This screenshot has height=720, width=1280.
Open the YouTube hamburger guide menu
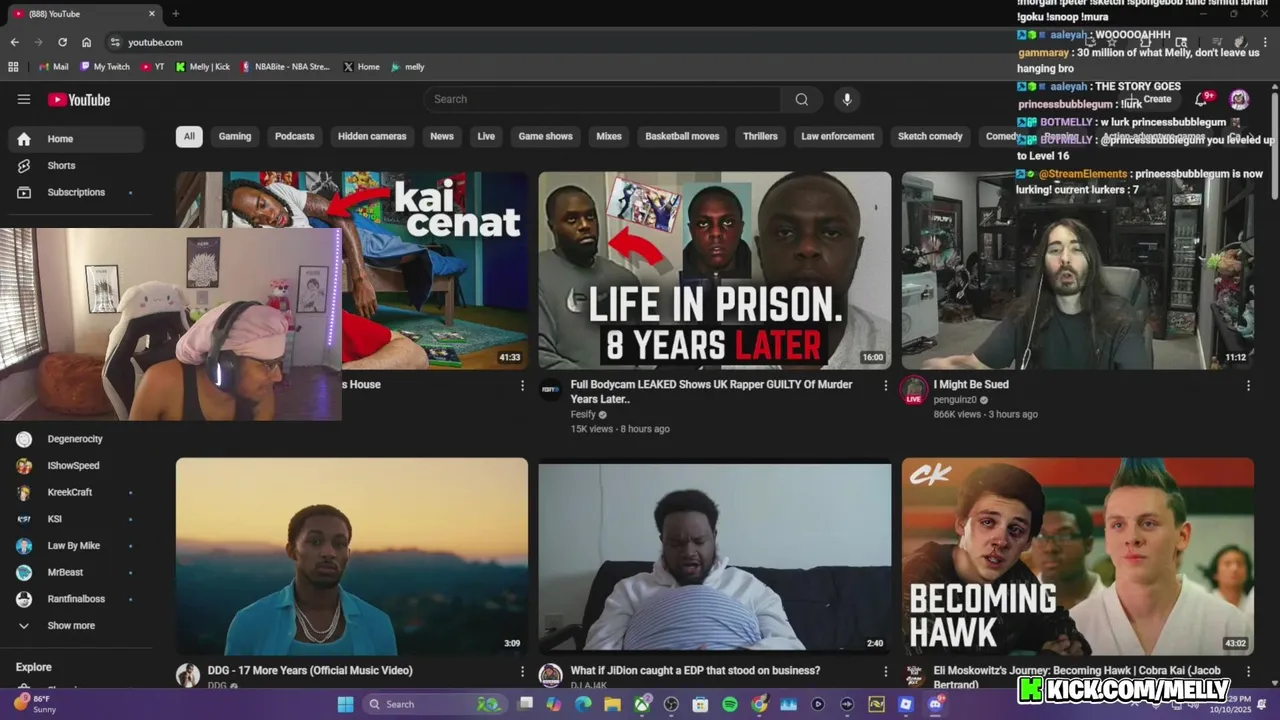coord(24,99)
